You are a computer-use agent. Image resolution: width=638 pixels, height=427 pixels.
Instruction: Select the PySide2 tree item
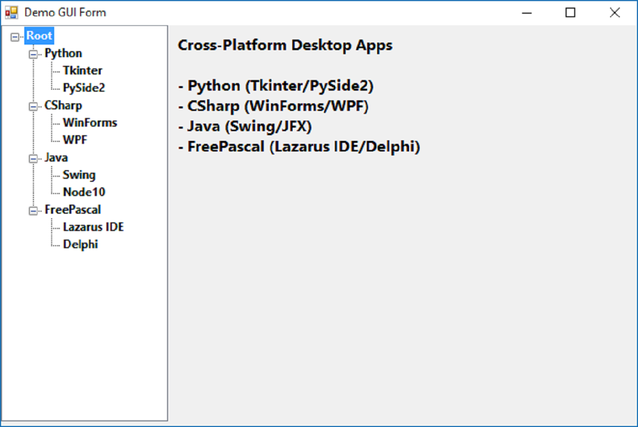tap(84, 88)
